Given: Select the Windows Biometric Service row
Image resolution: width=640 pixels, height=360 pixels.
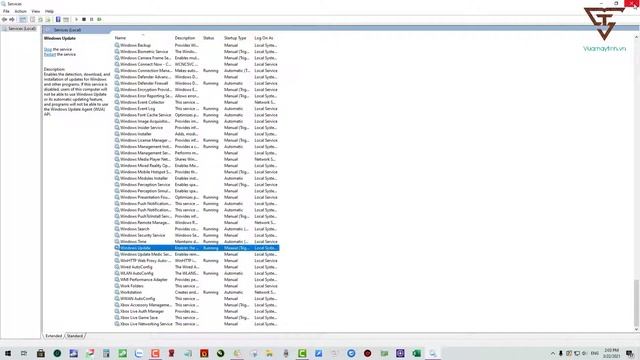Looking at the screenshot, I should [x=197, y=51].
